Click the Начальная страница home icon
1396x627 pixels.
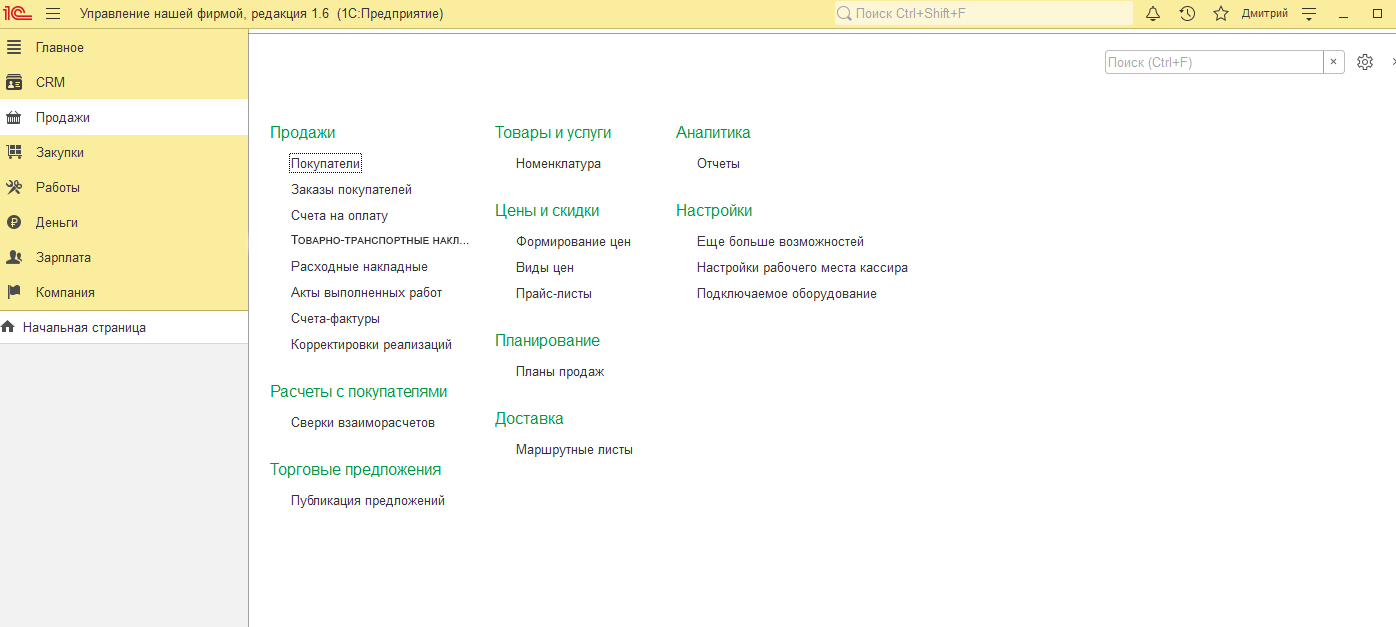pos(9,327)
